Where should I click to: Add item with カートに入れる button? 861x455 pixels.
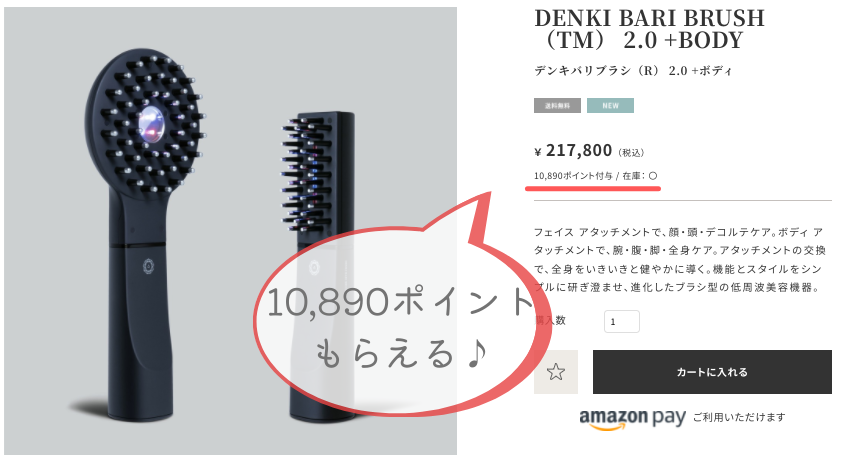(x=712, y=372)
